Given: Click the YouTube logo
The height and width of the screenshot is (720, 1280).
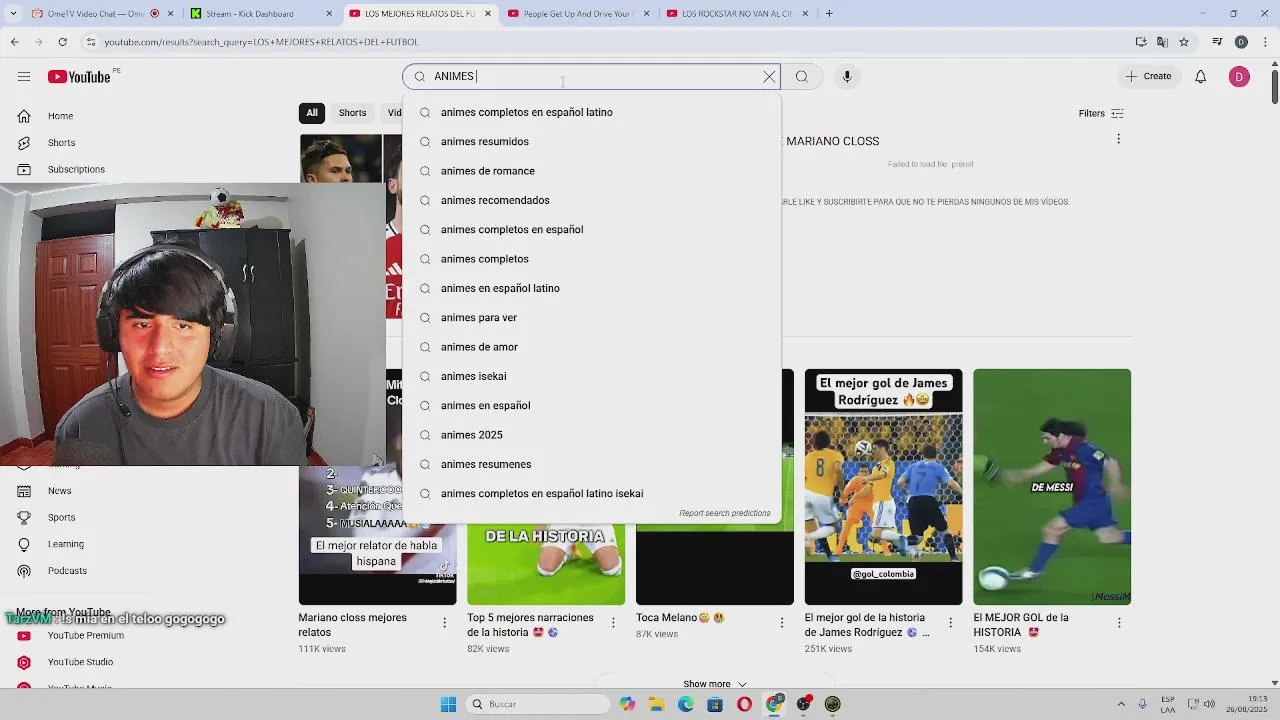Looking at the screenshot, I should tap(79, 77).
